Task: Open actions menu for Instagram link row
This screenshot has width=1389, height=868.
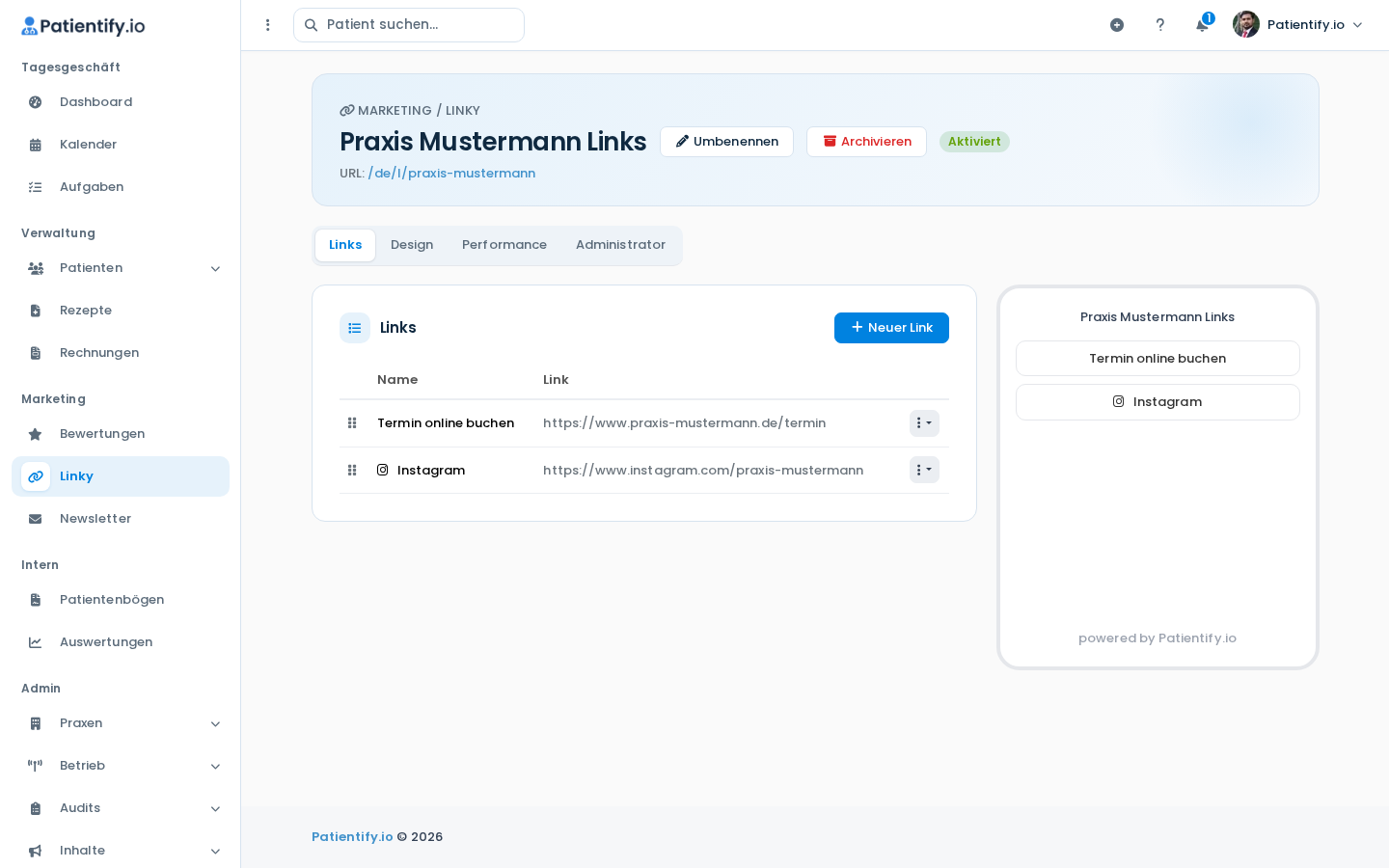Action: click(x=924, y=470)
